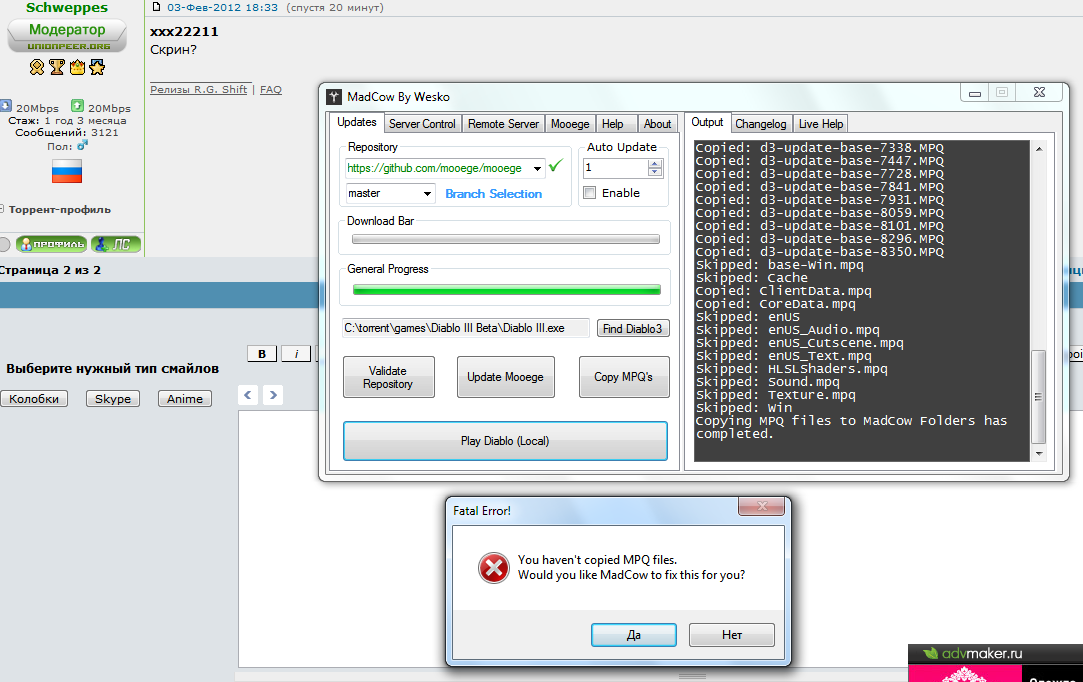This screenshot has height=682, width=1083.
Task: Open the Remote Server tab
Action: (x=503, y=124)
